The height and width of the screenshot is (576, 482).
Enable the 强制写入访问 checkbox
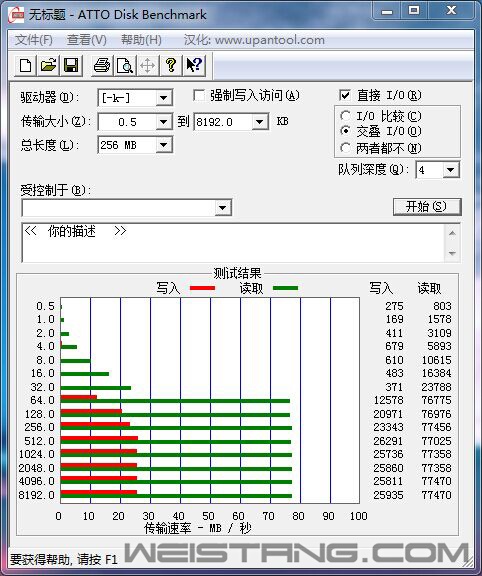point(199,96)
